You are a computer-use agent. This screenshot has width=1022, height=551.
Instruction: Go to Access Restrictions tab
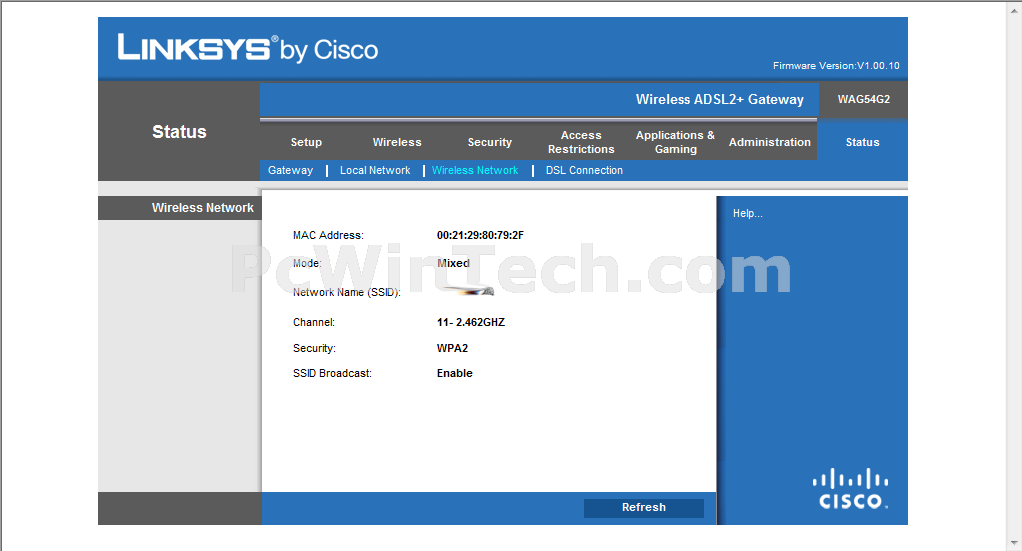[x=581, y=142]
